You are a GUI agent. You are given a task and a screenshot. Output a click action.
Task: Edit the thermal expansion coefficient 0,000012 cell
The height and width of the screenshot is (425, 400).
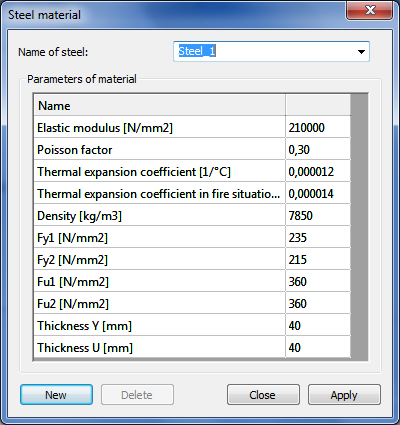point(318,172)
